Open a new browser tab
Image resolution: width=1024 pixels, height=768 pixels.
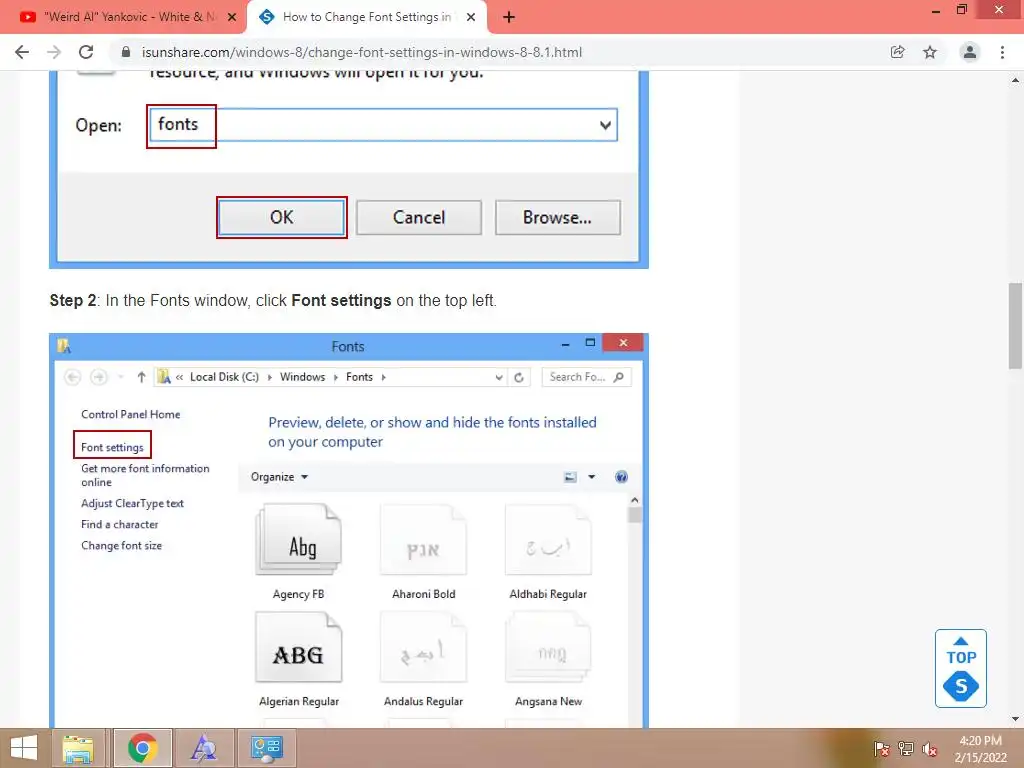(x=509, y=17)
